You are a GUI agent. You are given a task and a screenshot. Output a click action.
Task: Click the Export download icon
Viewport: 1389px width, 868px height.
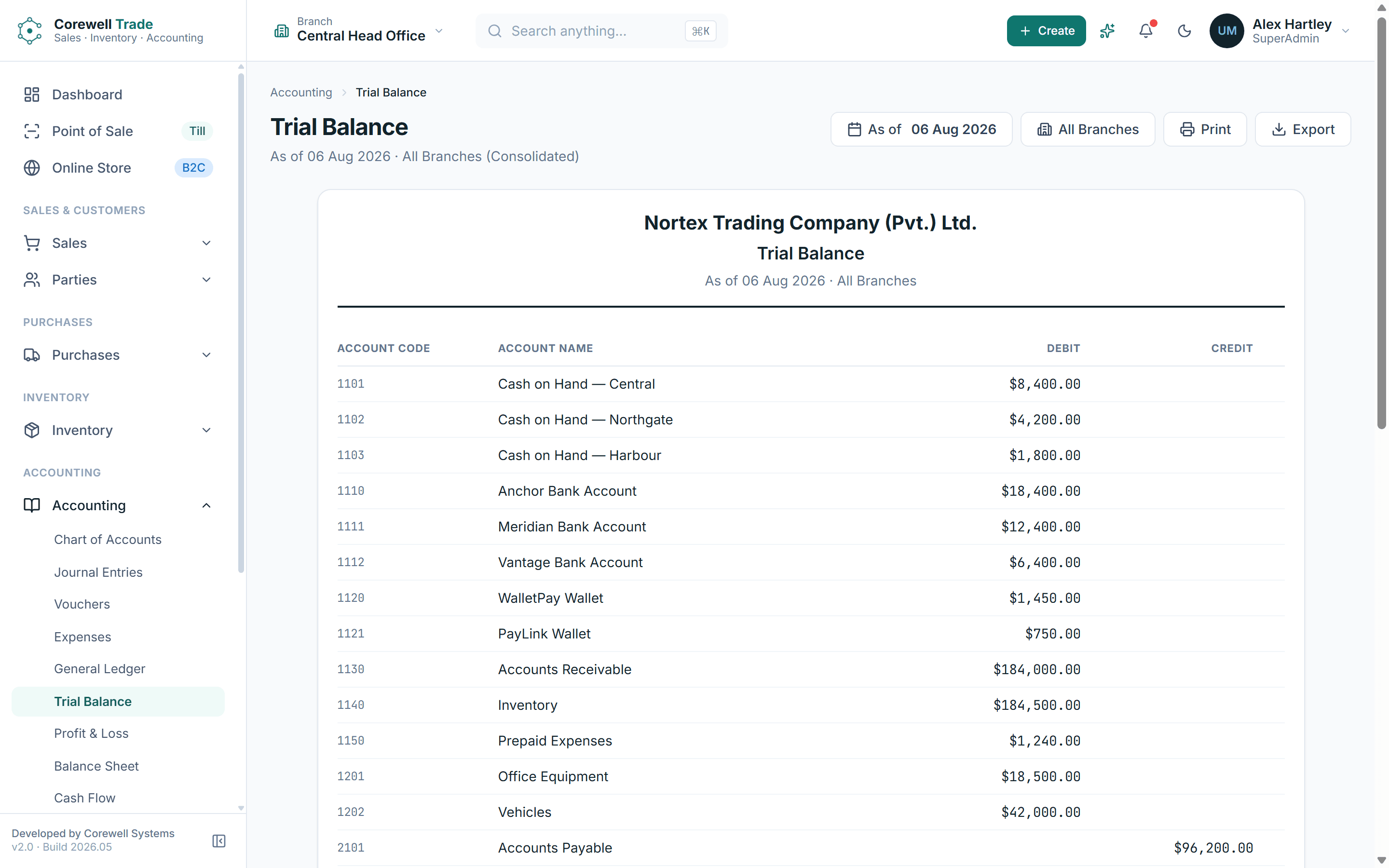coord(1279,129)
